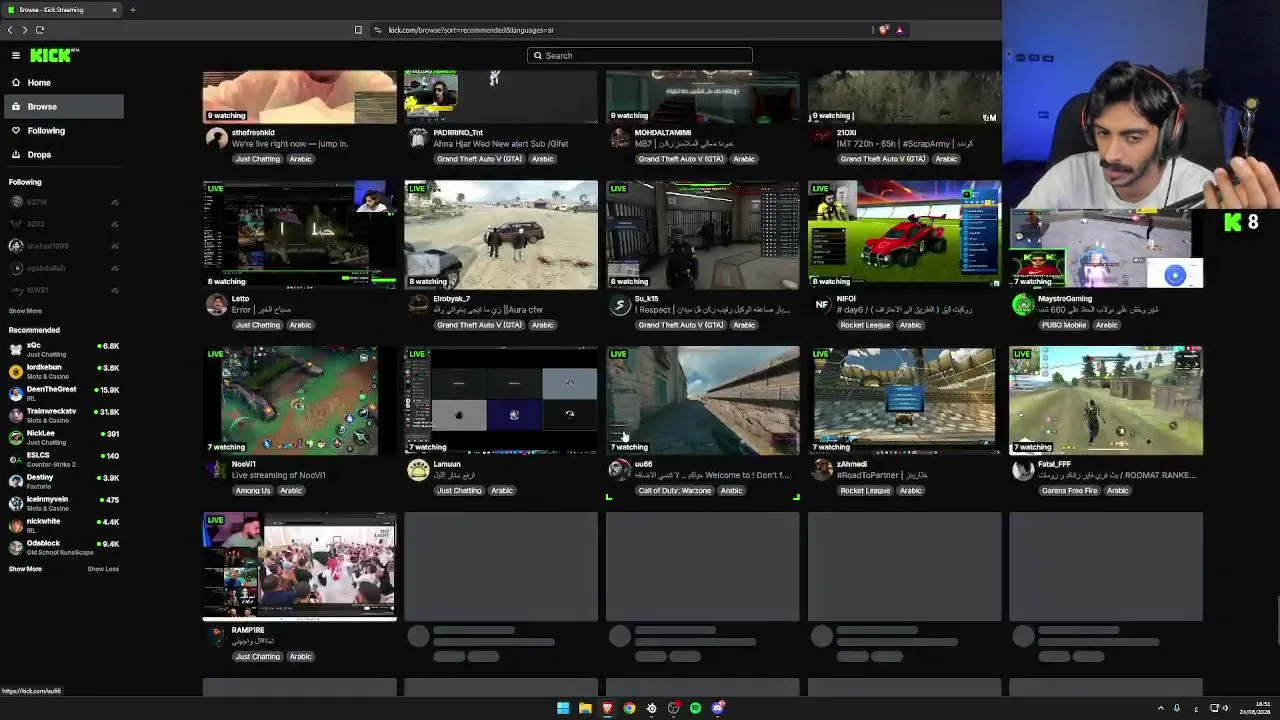Open Brave browser from the taskbar
The height and width of the screenshot is (720, 1280).
click(607, 708)
